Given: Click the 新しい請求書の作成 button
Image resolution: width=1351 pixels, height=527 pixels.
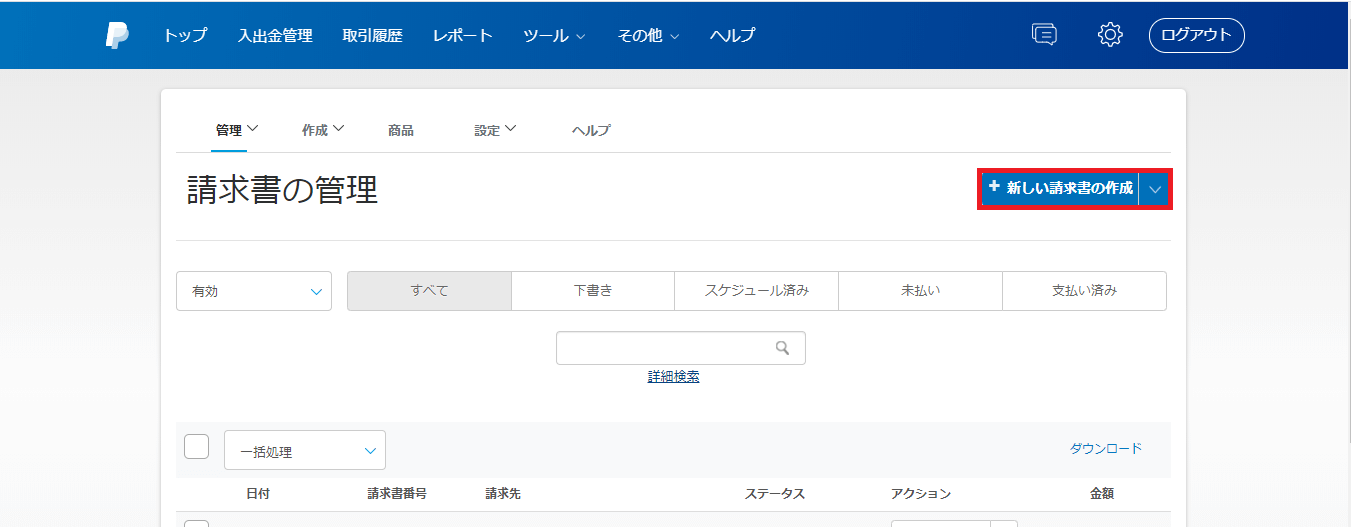Looking at the screenshot, I should (x=1060, y=188).
